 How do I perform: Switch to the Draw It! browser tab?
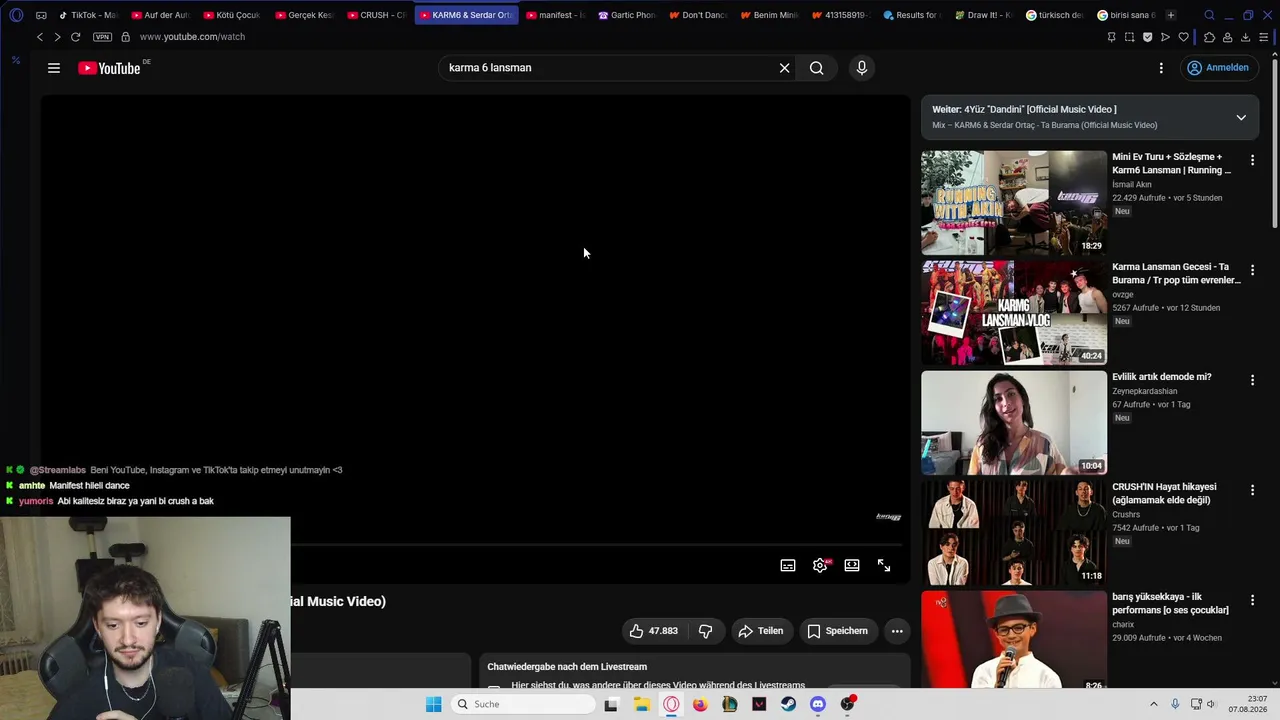coord(985,15)
